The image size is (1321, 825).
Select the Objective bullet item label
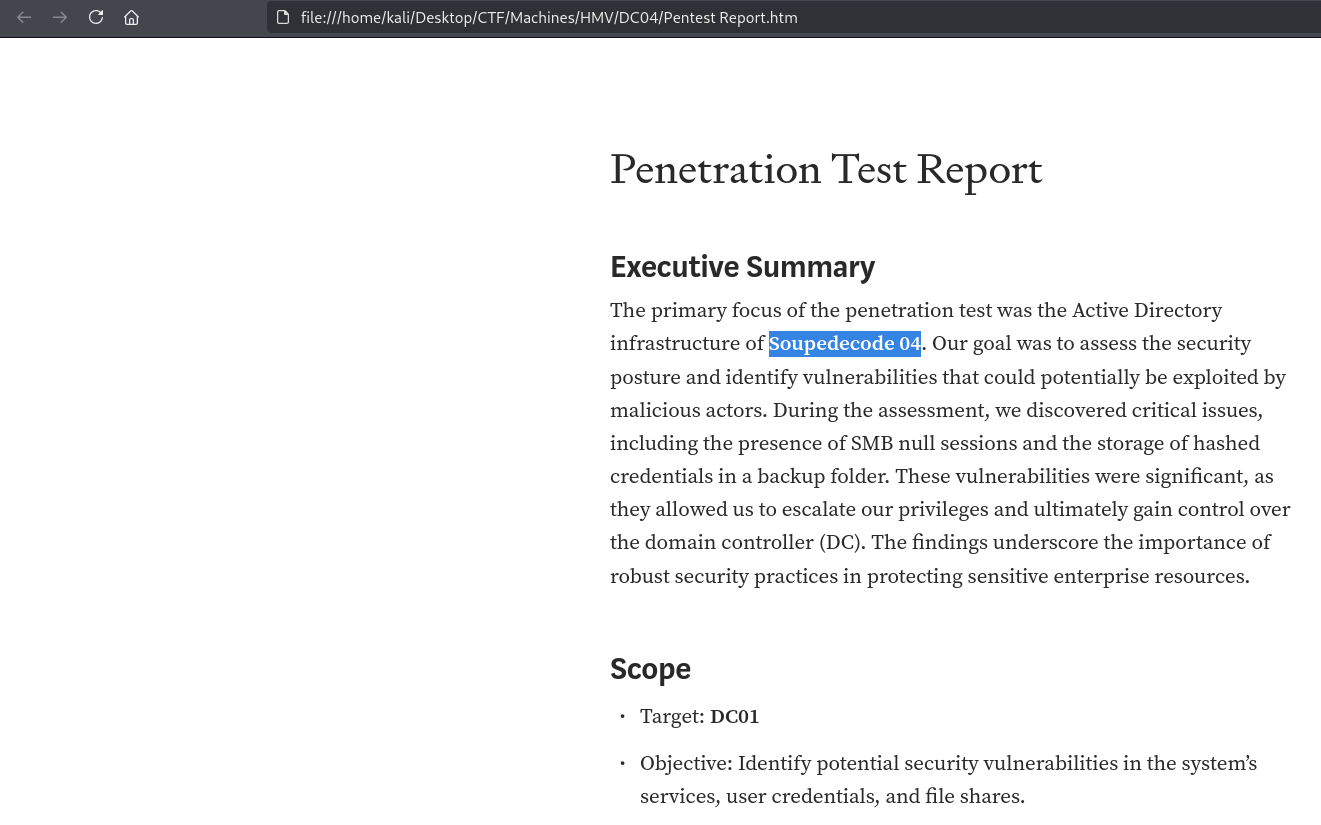point(686,764)
